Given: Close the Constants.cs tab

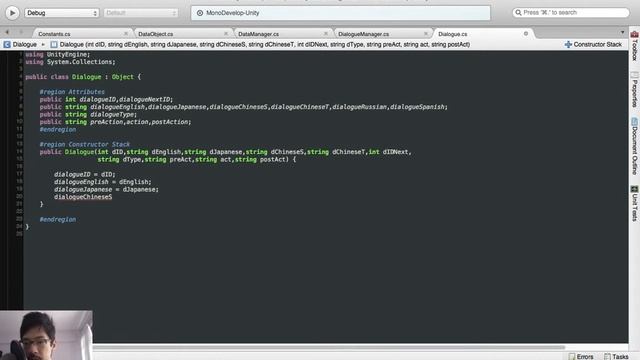Looking at the screenshot, I should coord(126,33).
